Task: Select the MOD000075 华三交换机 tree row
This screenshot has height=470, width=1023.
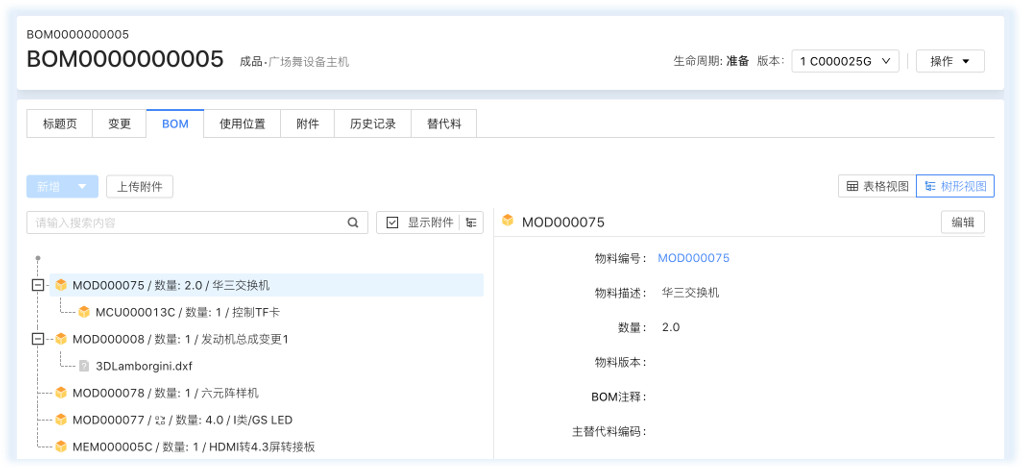Action: [266, 285]
